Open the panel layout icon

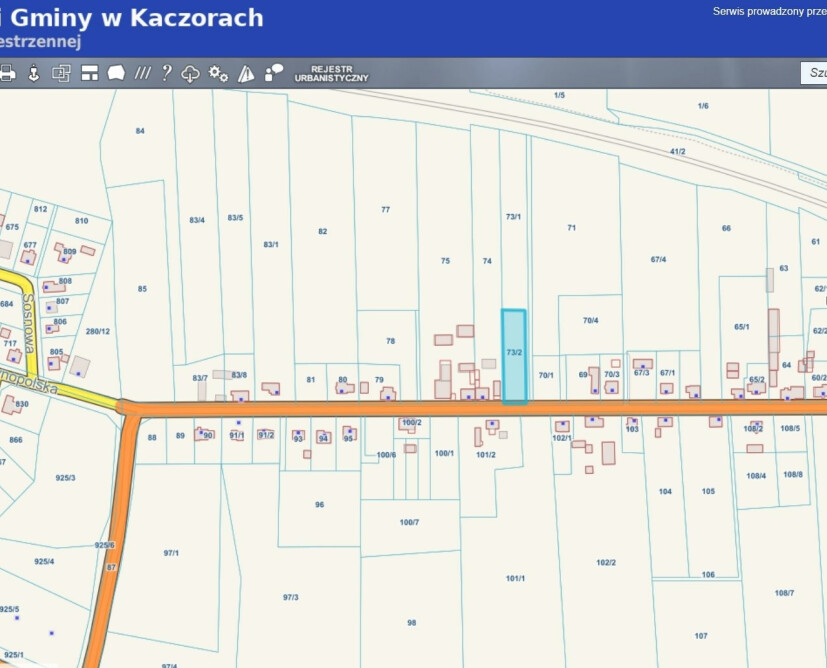tap(90, 73)
